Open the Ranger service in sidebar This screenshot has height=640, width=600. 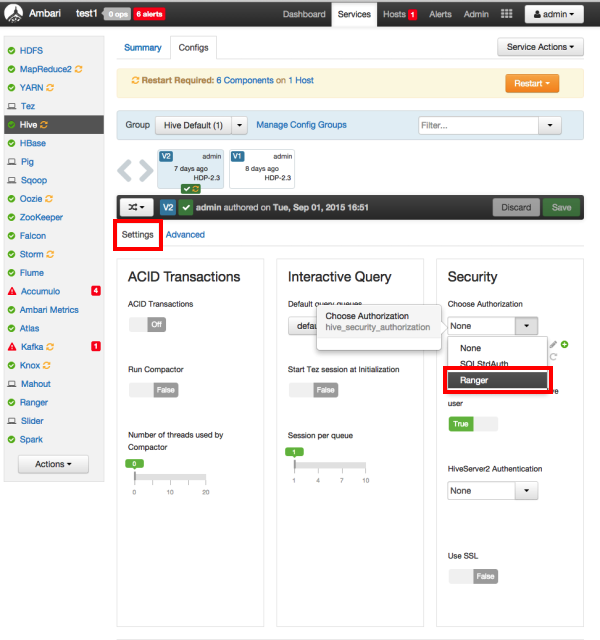click(x=34, y=402)
